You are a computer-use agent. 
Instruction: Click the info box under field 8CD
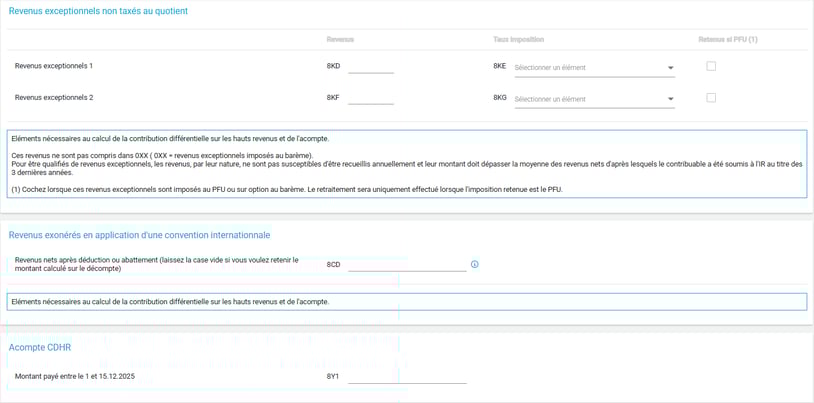pyautogui.click(x=406, y=301)
